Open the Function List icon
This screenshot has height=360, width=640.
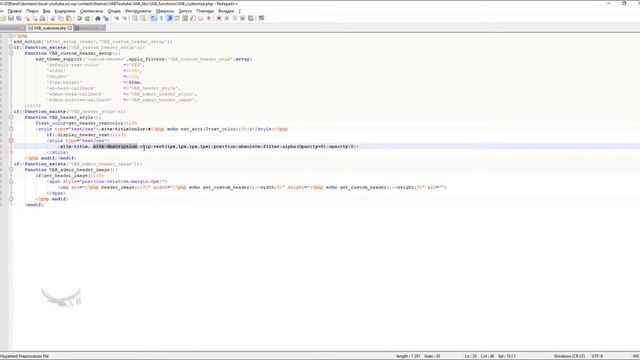[x=193, y=18]
